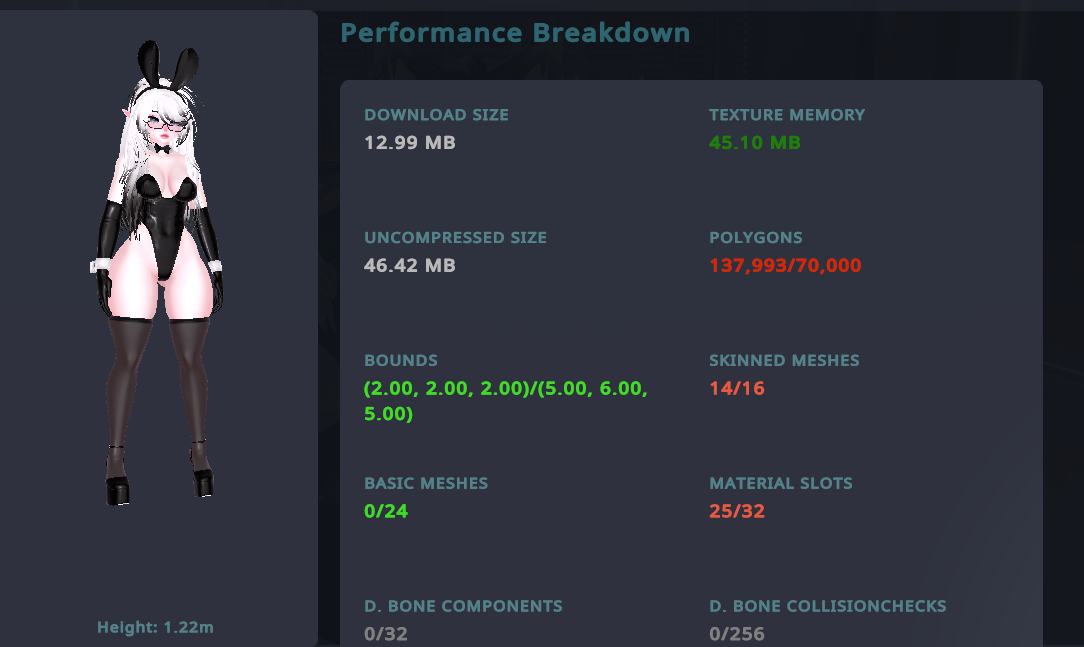This screenshot has height=647, width=1084.
Task: Click the Basic Meshes label
Action: (x=426, y=484)
